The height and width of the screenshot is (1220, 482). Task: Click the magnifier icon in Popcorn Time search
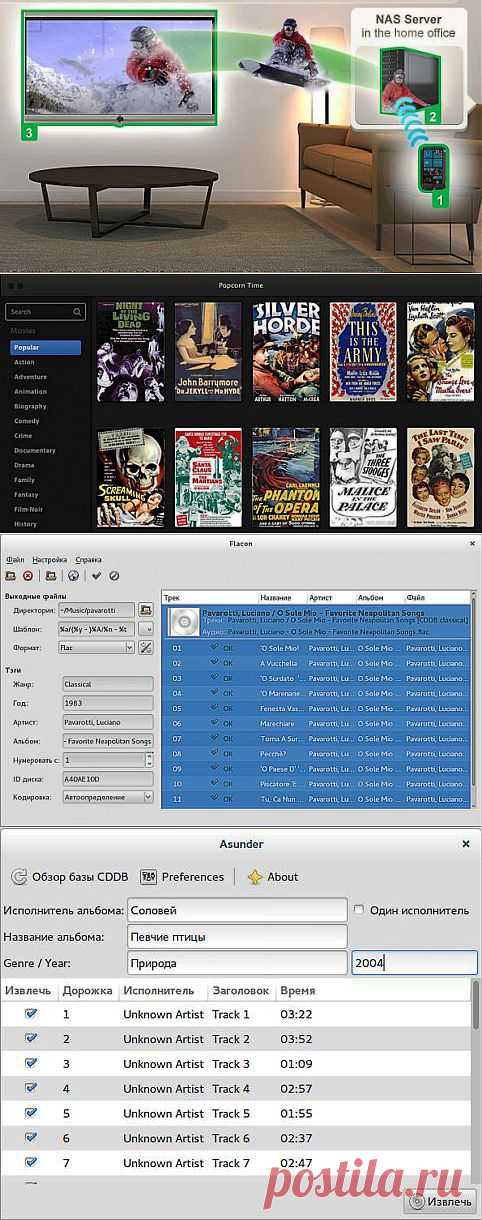pos(79,311)
